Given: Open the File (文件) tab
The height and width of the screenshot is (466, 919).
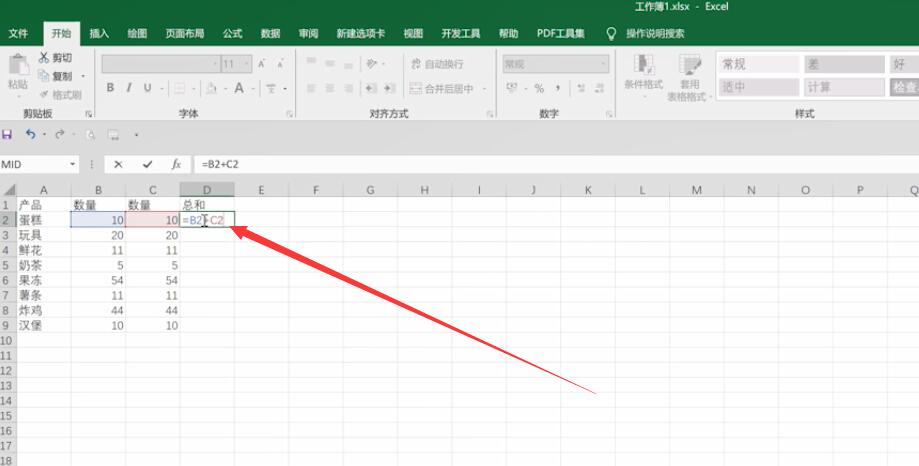Looking at the screenshot, I should pos(18,33).
